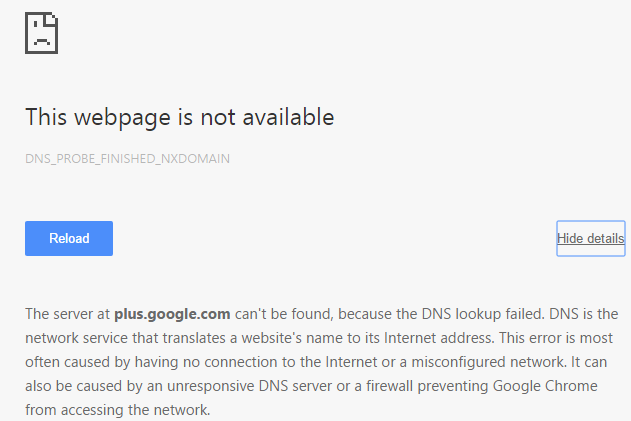Click the word 'firewall' in the paragraph

(x=389, y=386)
